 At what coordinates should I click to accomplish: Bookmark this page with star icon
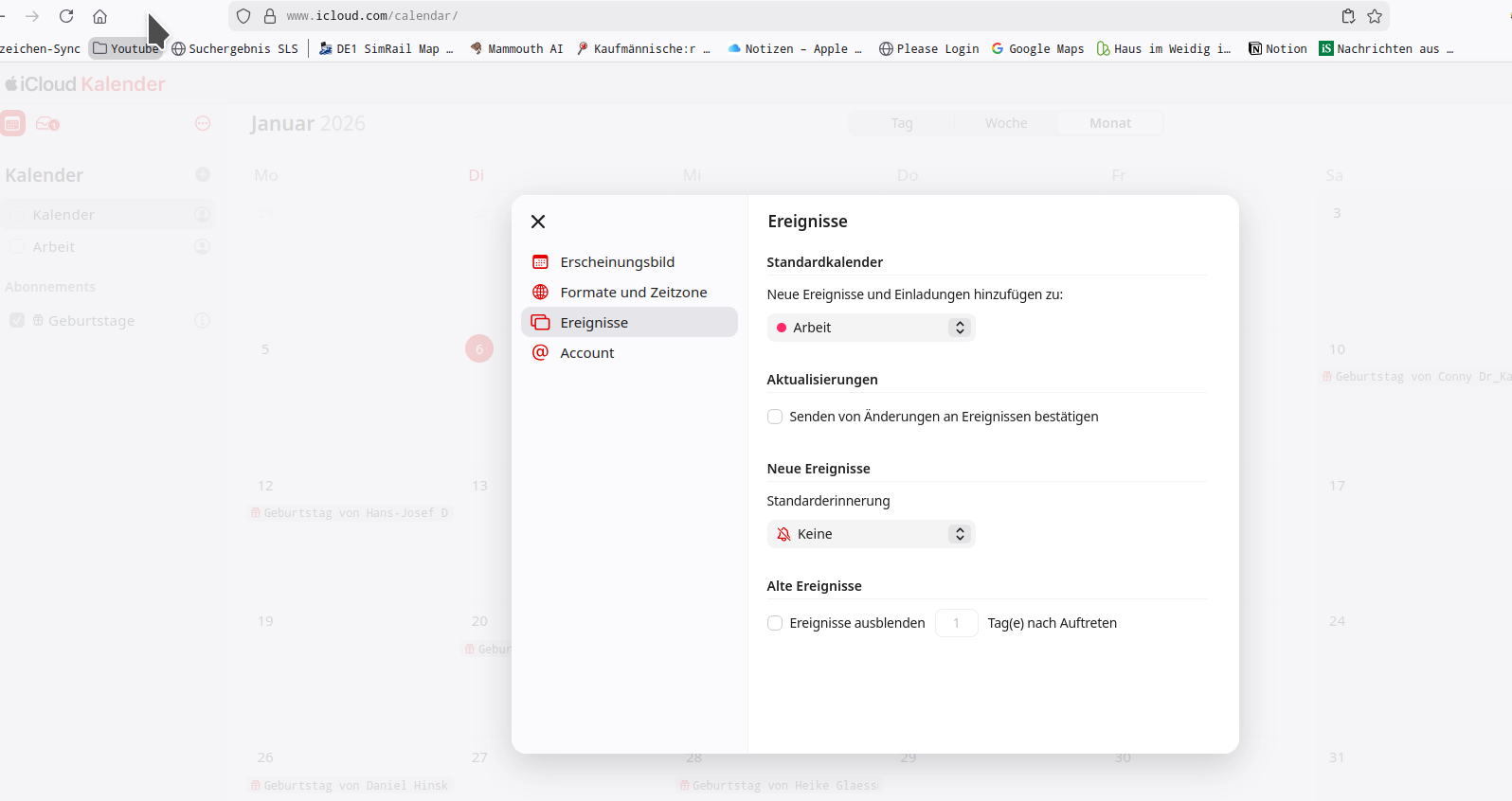pyautogui.click(x=1375, y=16)
